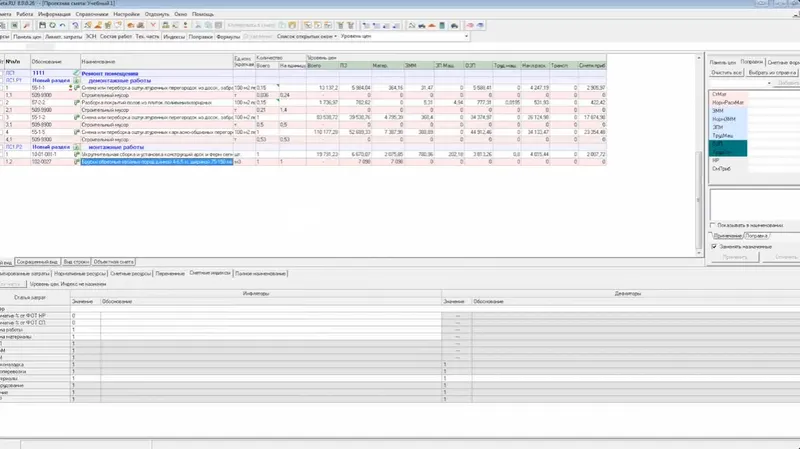Viewport: 800px width, 449px height.
Task: Switch to 'Объектная смета' tab
Action: (x=113, y=262)
